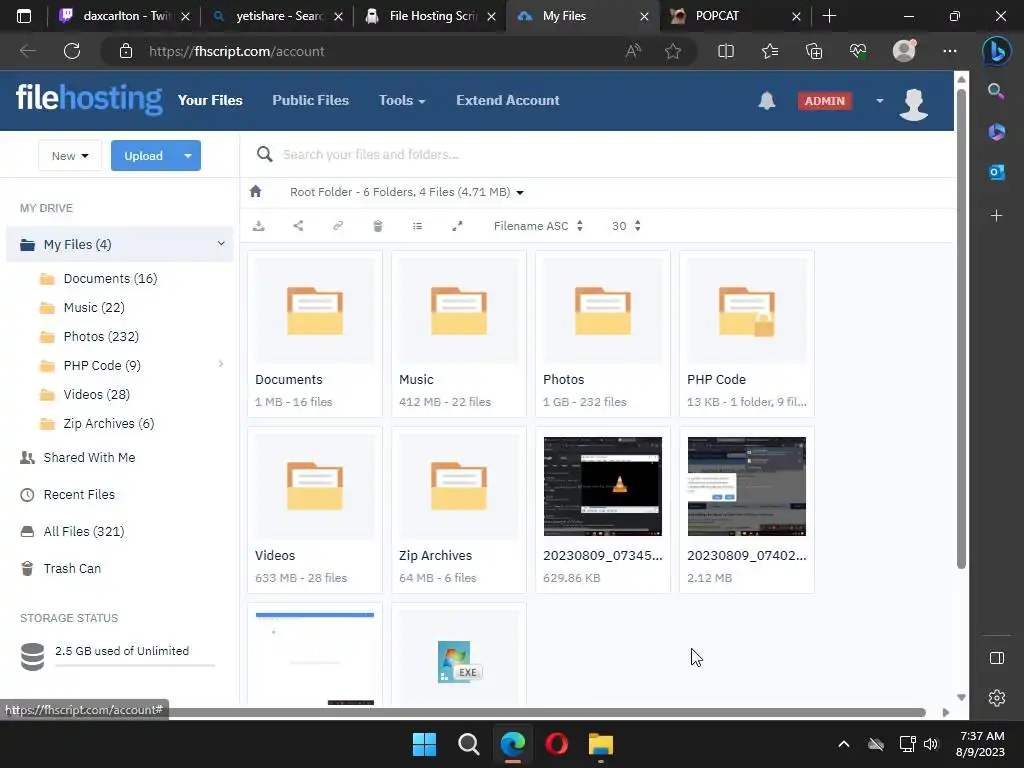The height and width of the screenshot is (768, 1024).
Task: Open taskbar search
Action: tap(468, 744)
